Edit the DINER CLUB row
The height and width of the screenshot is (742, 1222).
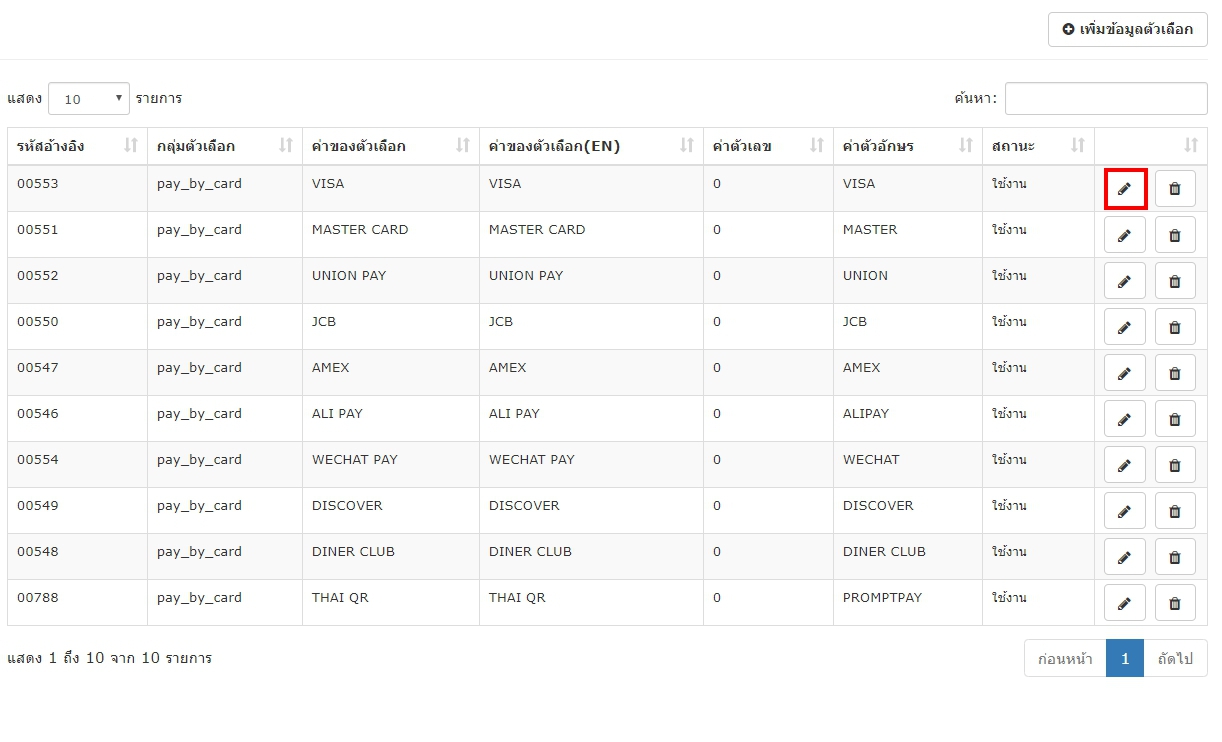1125,556
